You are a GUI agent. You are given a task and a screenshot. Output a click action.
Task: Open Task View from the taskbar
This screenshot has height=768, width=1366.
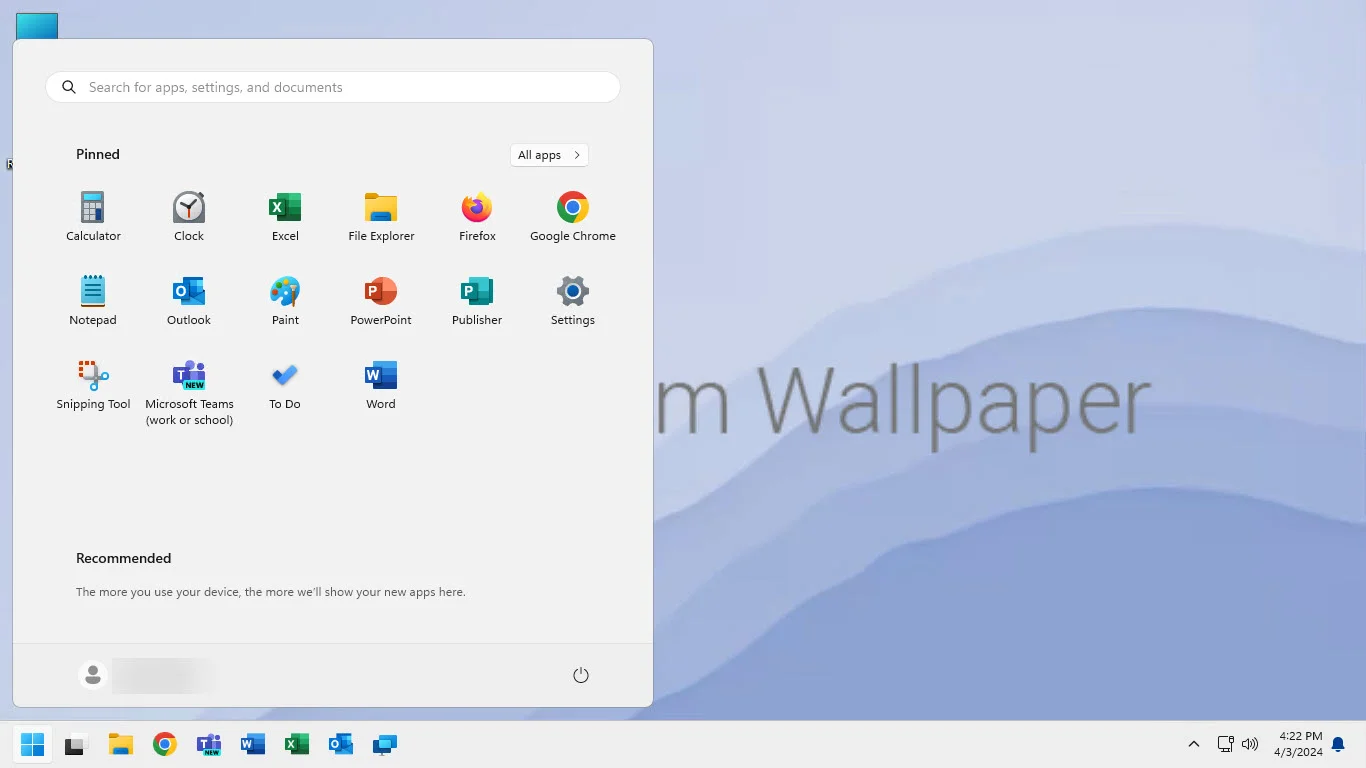click(x=76, y=744)
